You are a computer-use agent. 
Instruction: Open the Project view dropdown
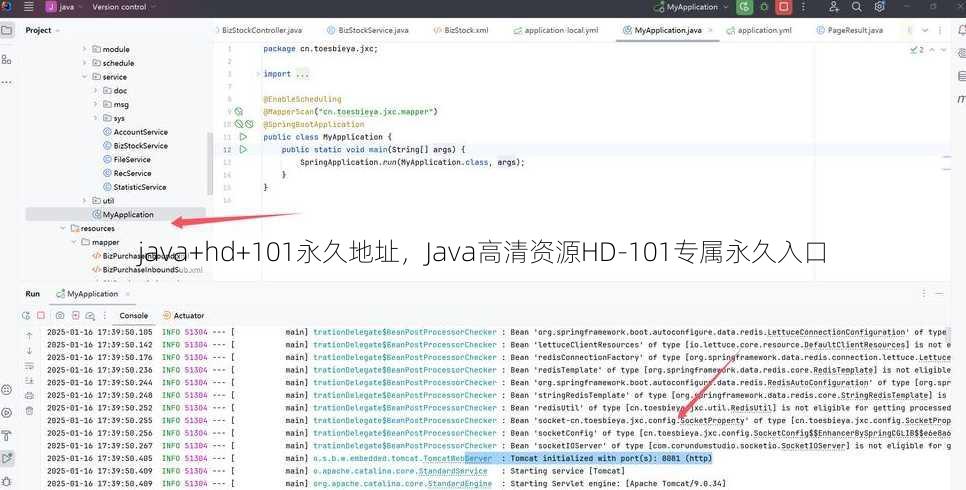click(43, 30)
